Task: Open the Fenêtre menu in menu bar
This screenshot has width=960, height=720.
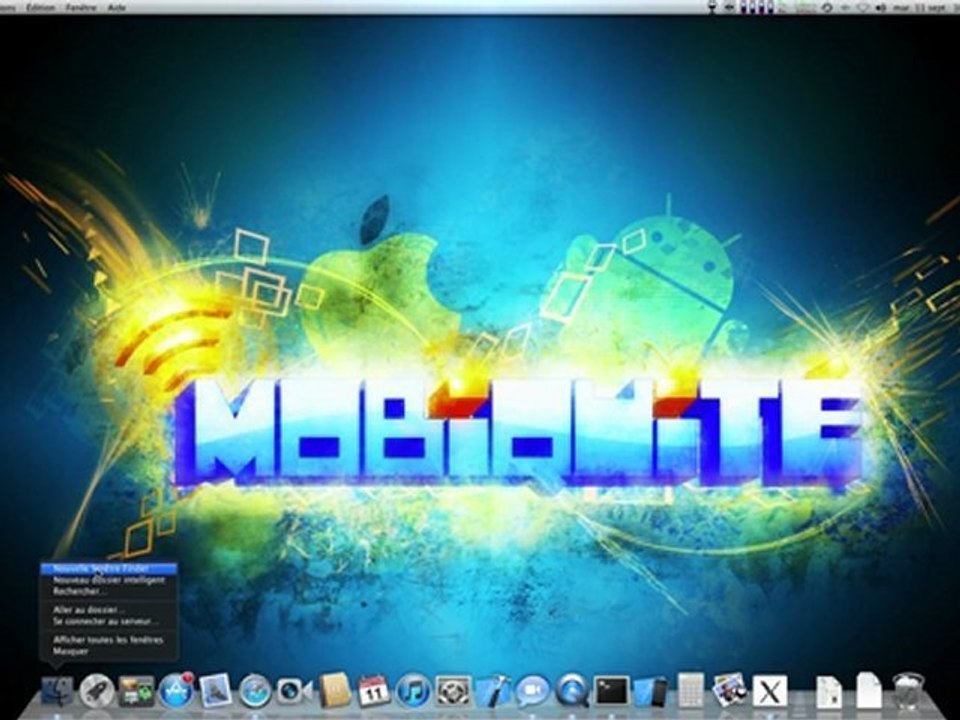Action: click(80, 7)
